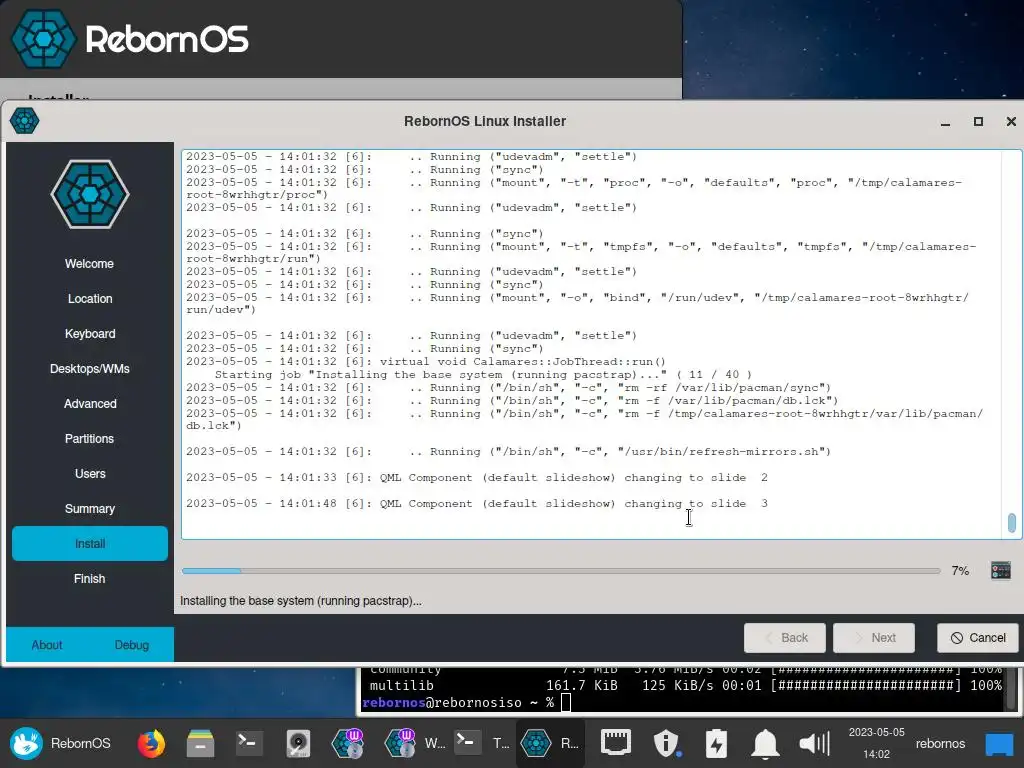Click the multilib line in terminal
The width and height of the screenshot is (1024, 768).
point(685,685)
